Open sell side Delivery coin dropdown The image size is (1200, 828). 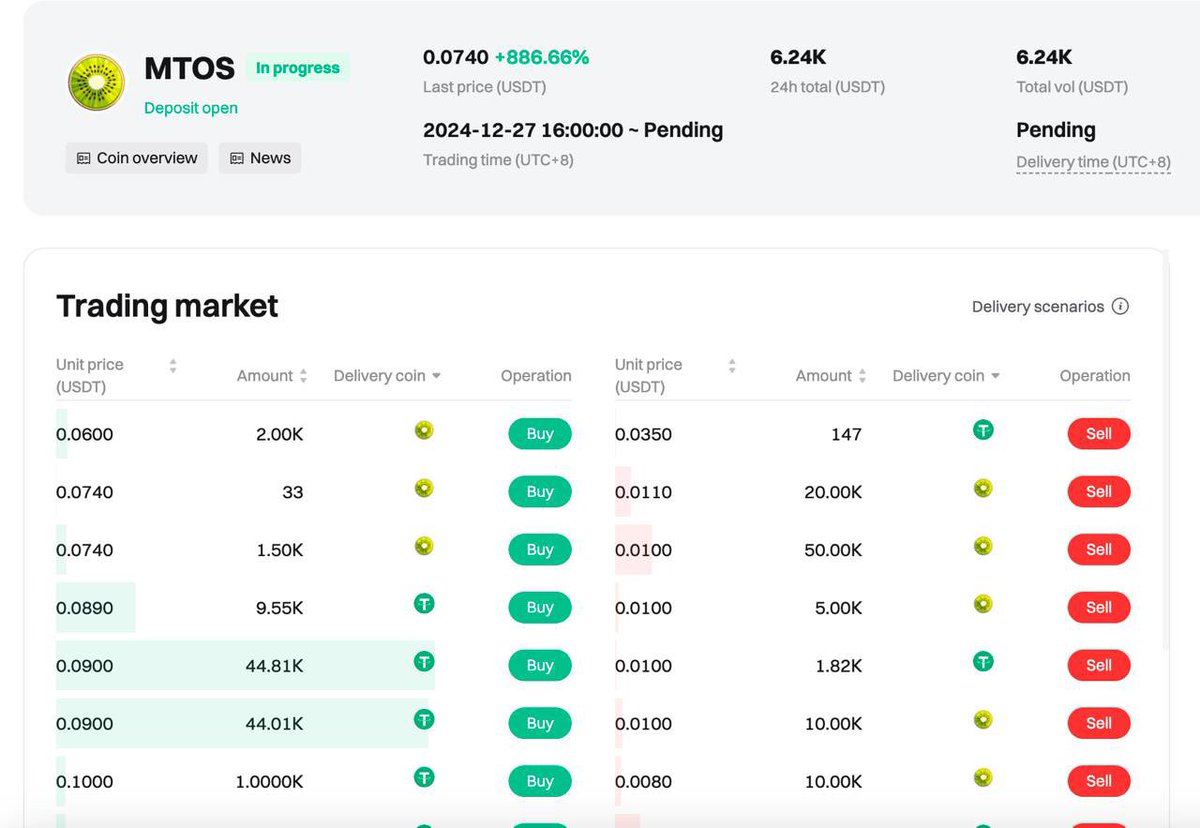[x=946, y=376]
